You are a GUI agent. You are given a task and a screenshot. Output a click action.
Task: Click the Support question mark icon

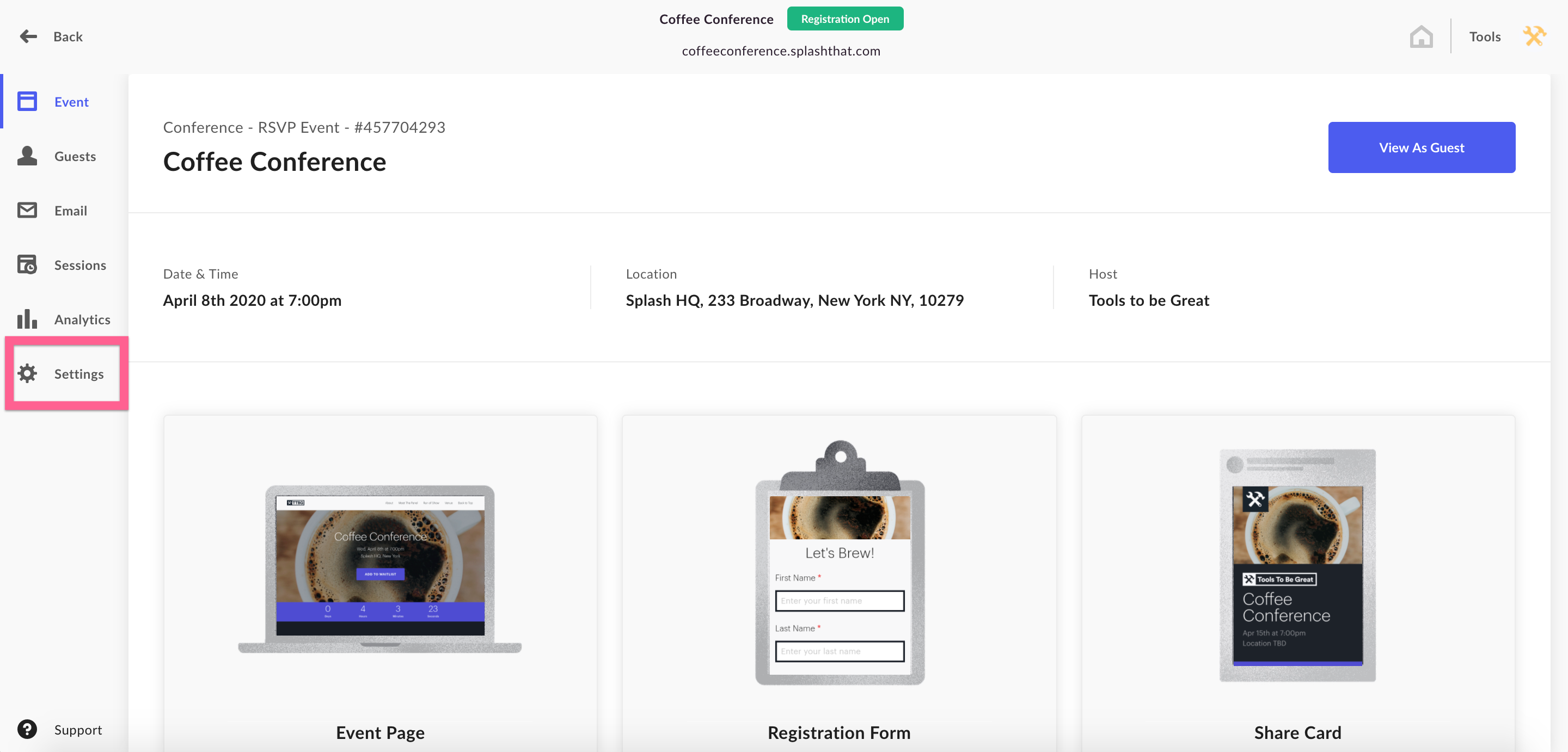coord(27,729)
